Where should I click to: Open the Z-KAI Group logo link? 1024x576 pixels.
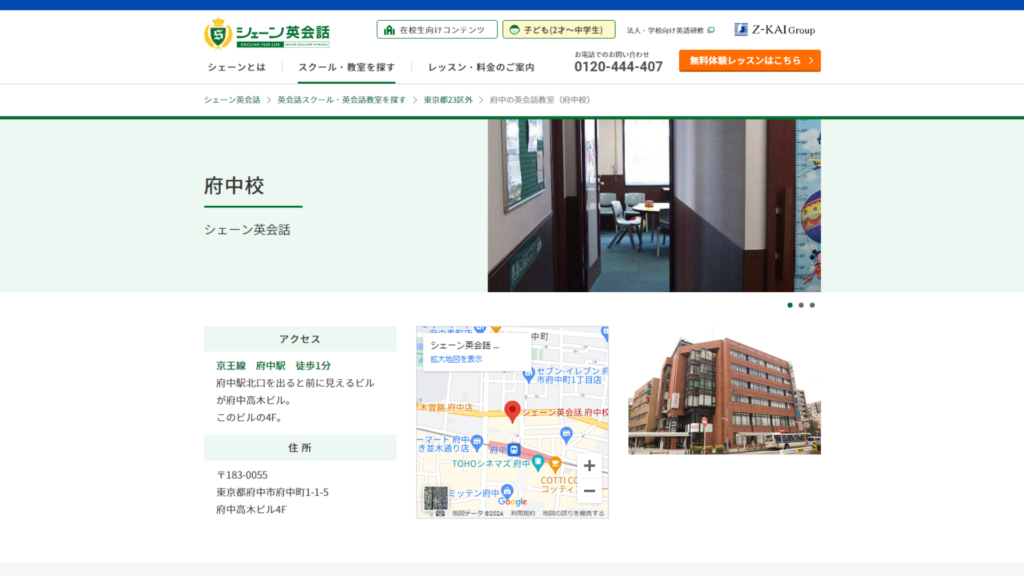coord(775,29)
